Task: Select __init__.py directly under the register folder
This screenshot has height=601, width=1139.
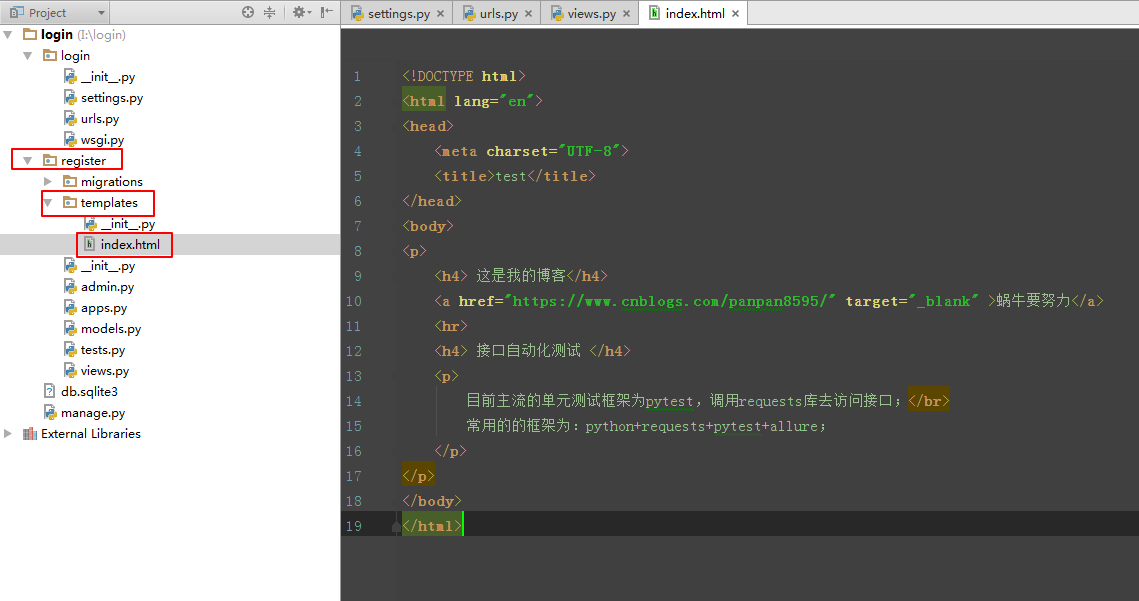Action: 100,266
